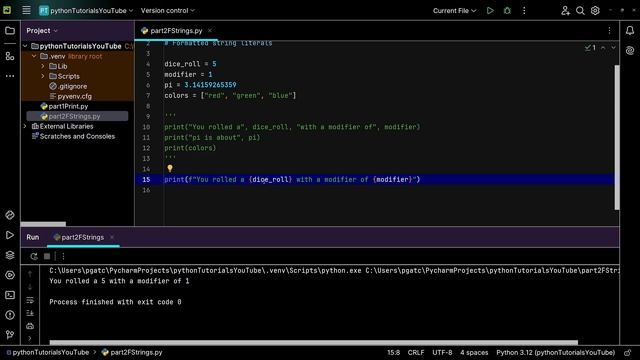Open the Notifications bell
The image size is (640, 360).
click(630, 31)
